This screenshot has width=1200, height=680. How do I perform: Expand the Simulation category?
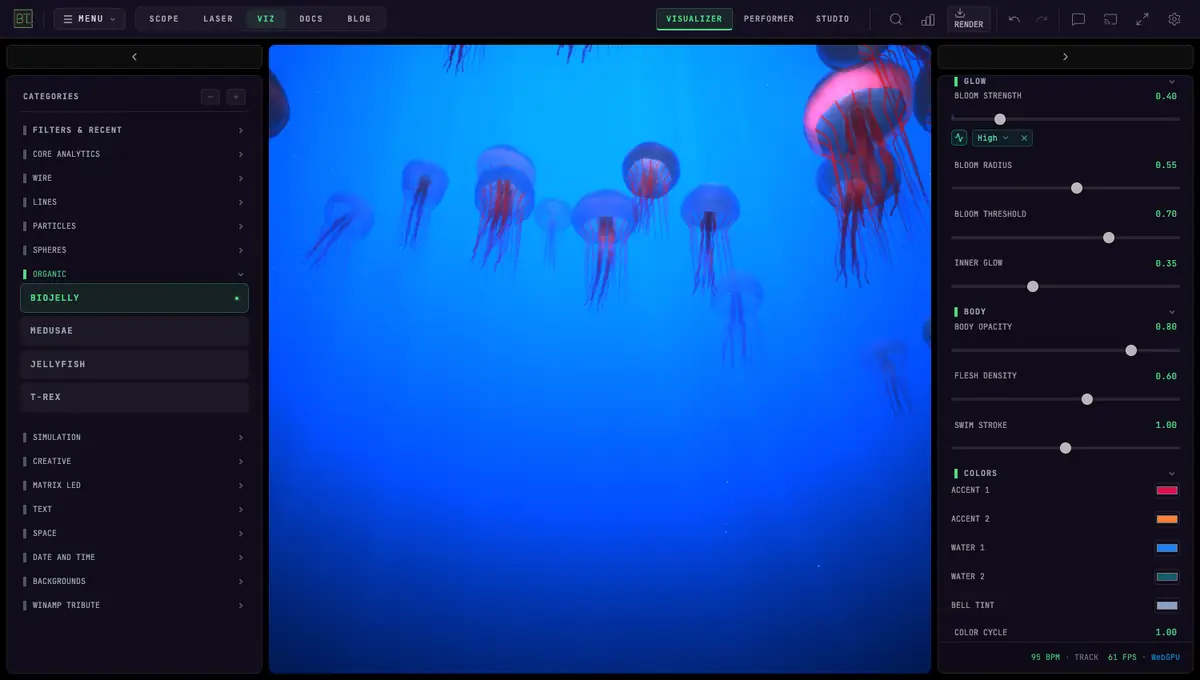point(134,437)
